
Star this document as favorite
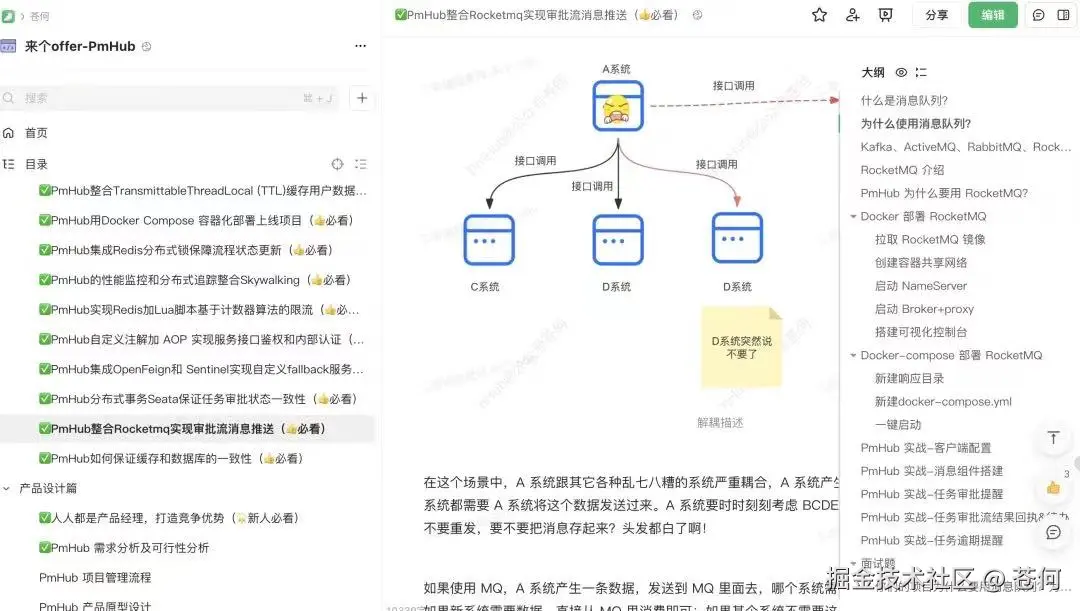click(x=819, y=14)
